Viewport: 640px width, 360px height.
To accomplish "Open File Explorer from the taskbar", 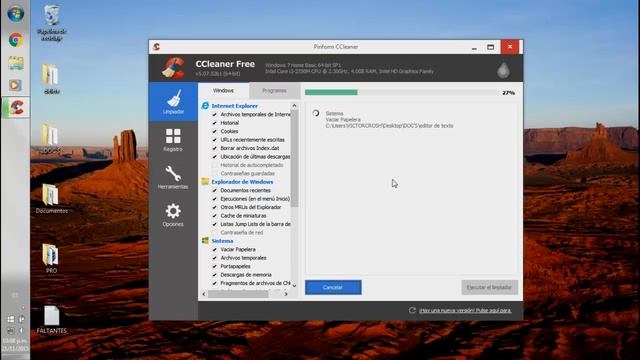I will click(x=16, y=63).
